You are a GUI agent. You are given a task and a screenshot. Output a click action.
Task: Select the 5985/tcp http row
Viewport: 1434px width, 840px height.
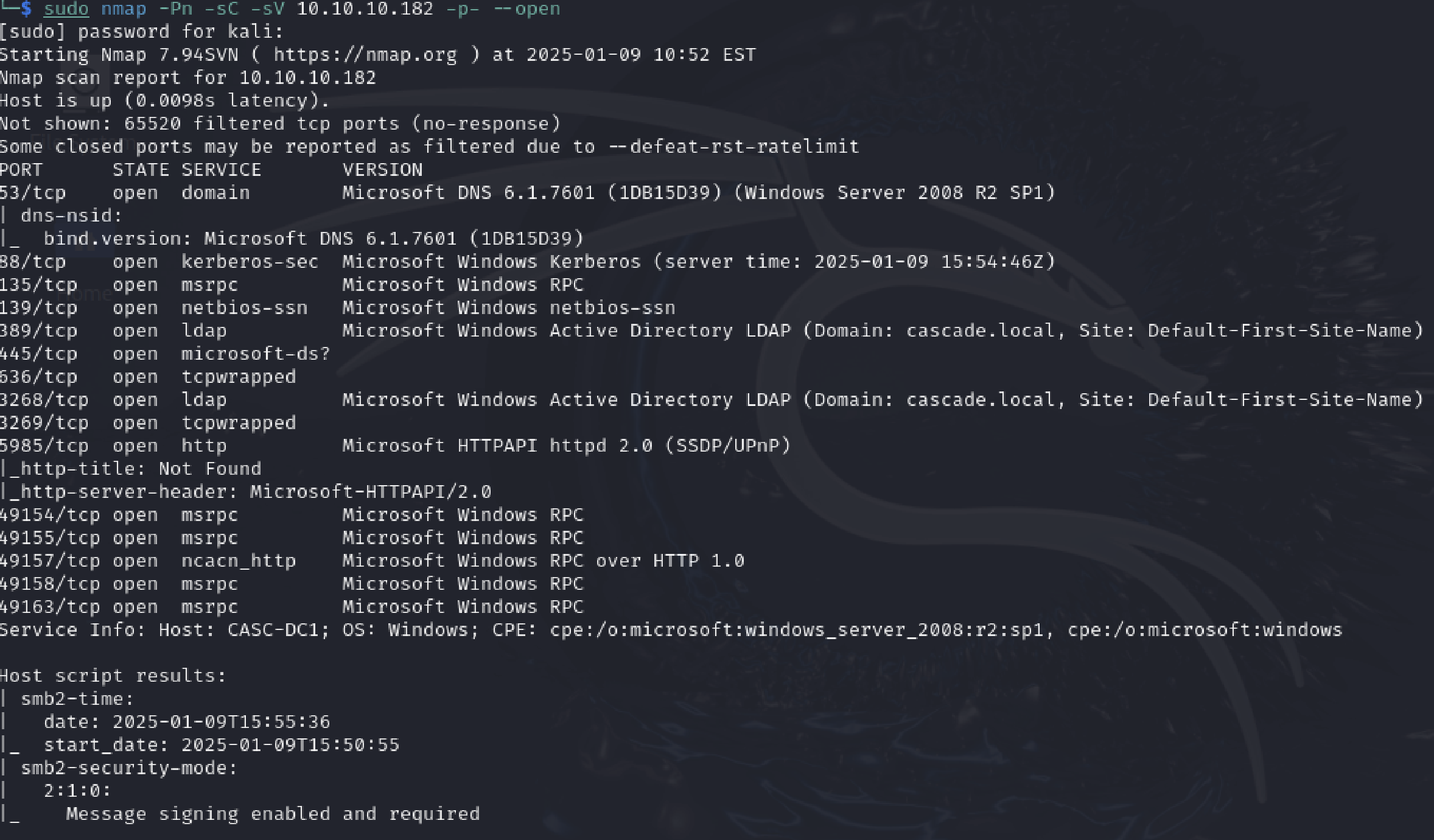tap(395, 446)
